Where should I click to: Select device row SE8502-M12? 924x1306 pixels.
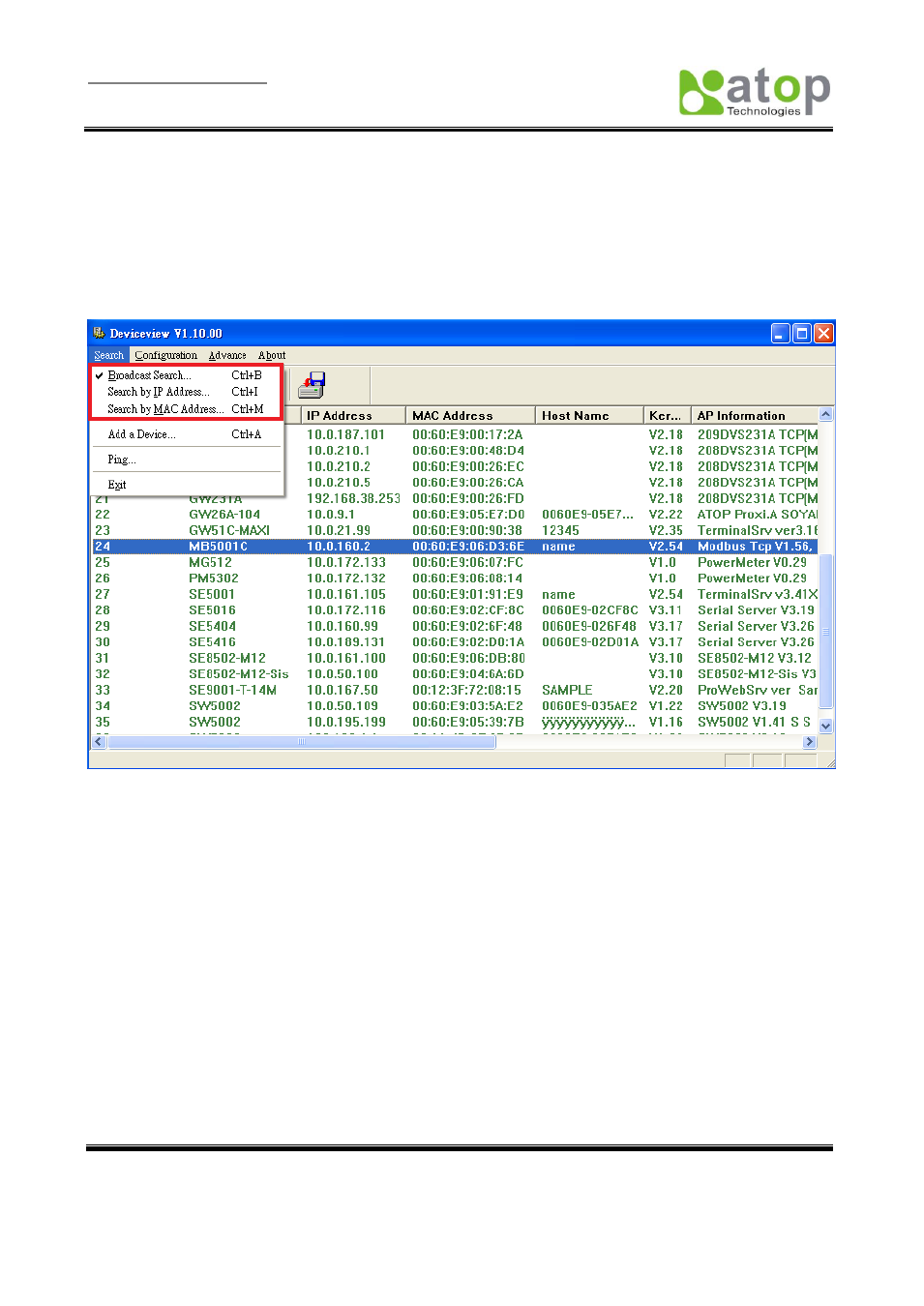(455, 658)
